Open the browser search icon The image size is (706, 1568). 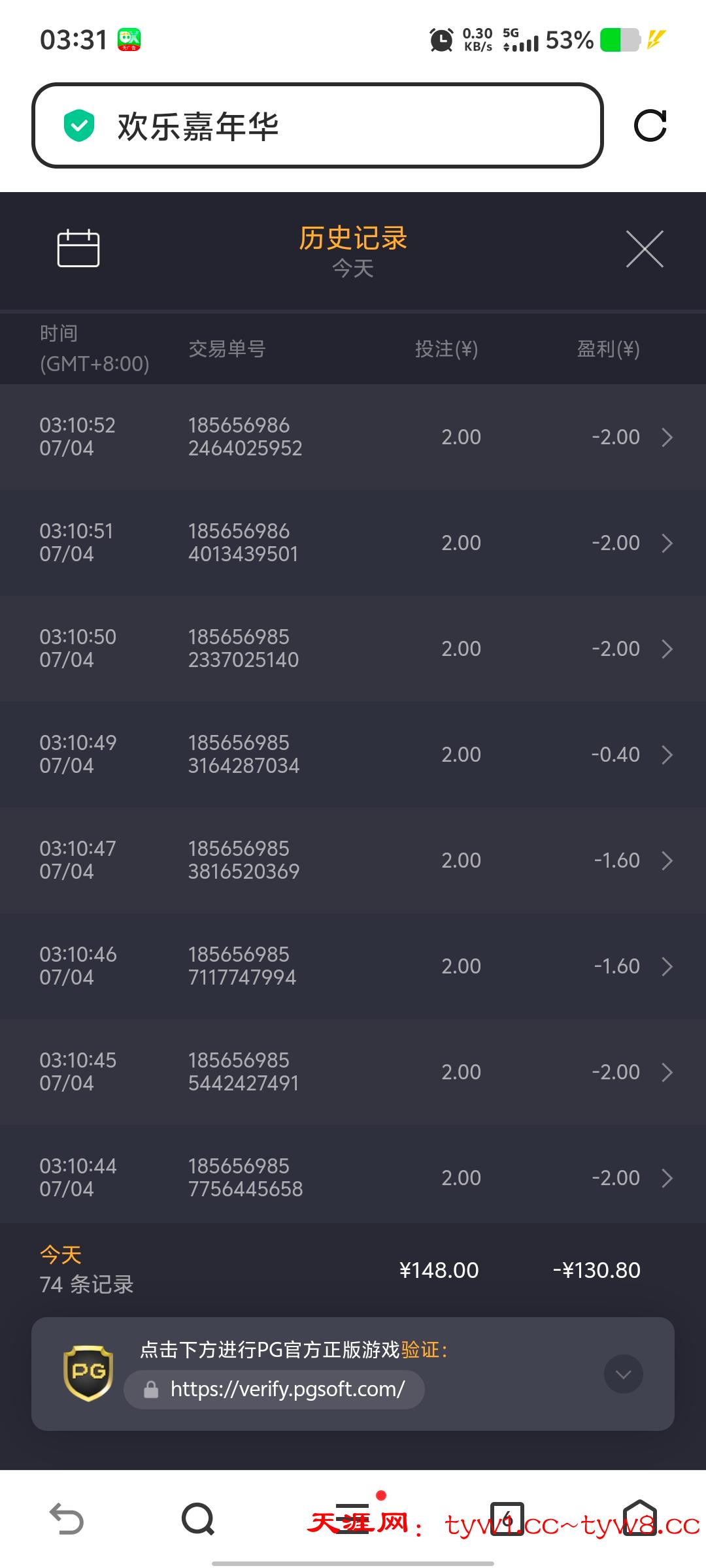click(197, 1518)
